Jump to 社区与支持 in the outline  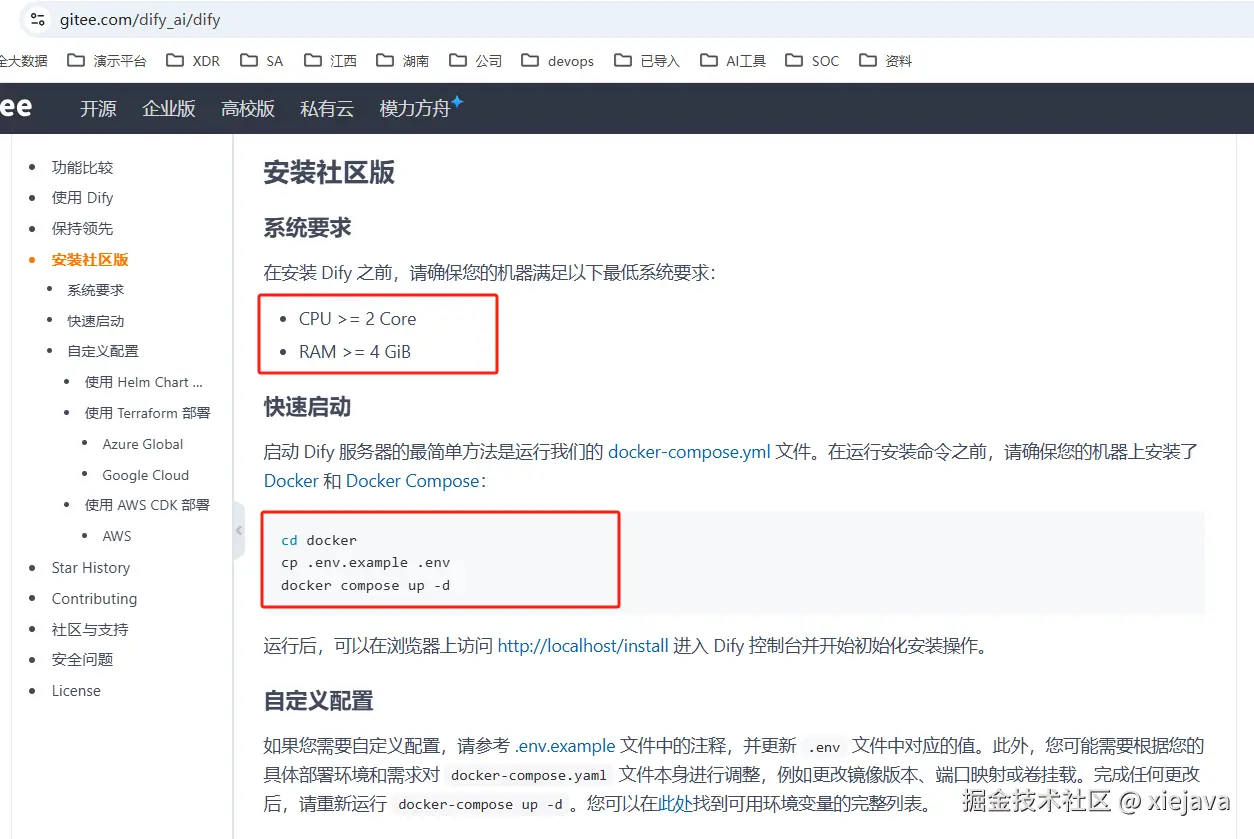coord(90,629)
